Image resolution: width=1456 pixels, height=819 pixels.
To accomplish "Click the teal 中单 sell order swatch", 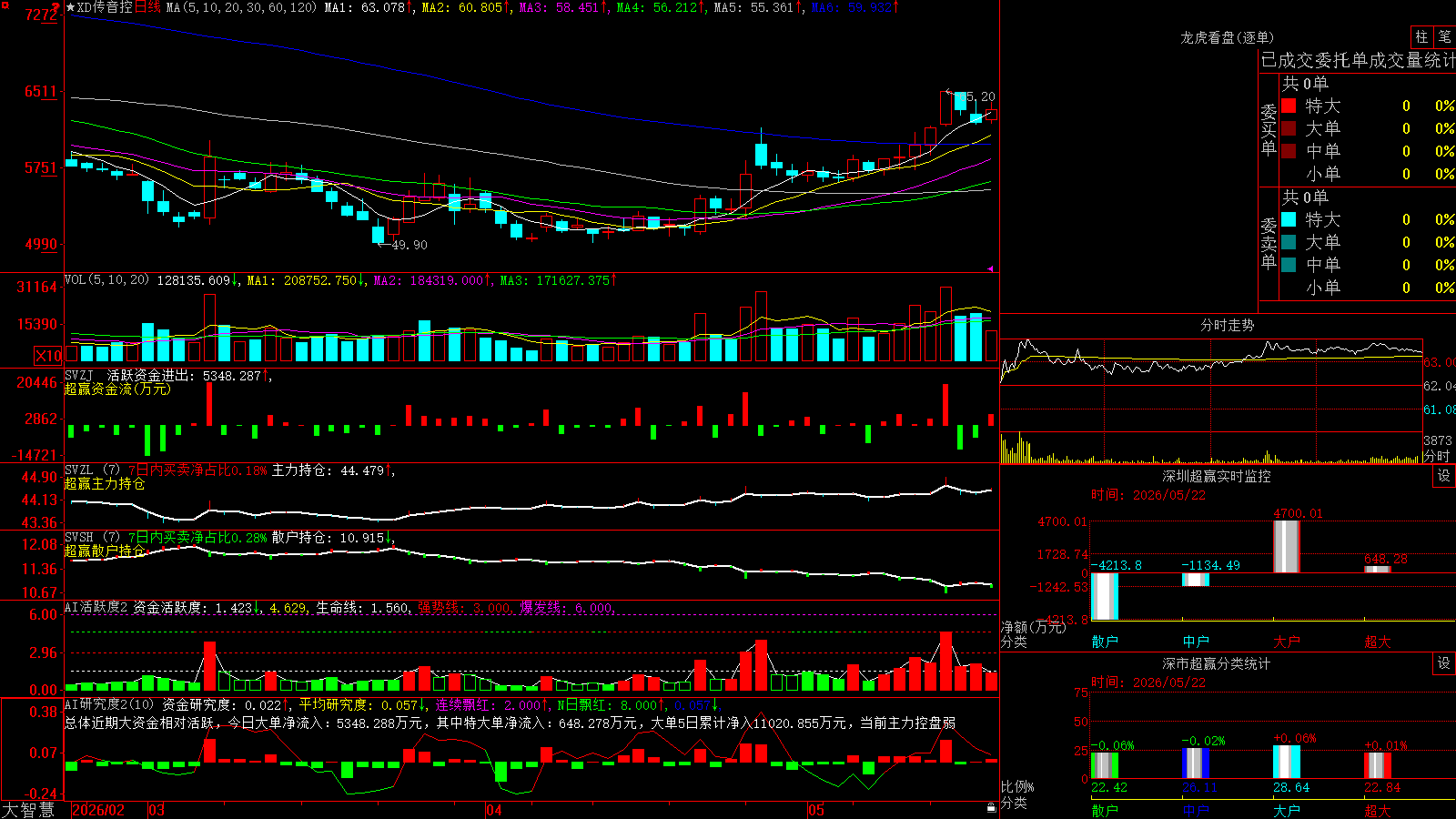I will coord(1289,265).
